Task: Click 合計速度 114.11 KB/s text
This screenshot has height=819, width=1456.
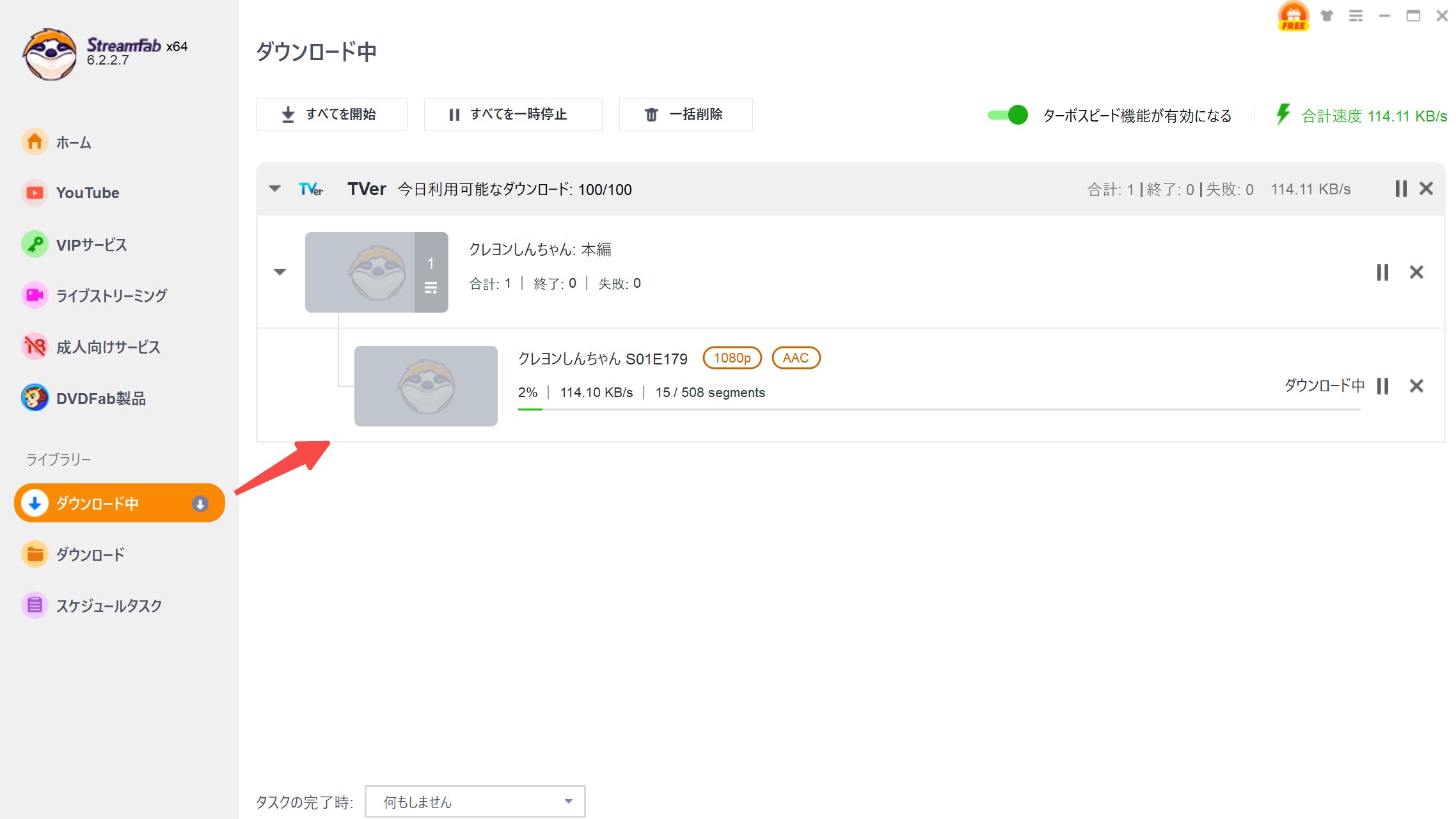Action: click(1374, 116)
